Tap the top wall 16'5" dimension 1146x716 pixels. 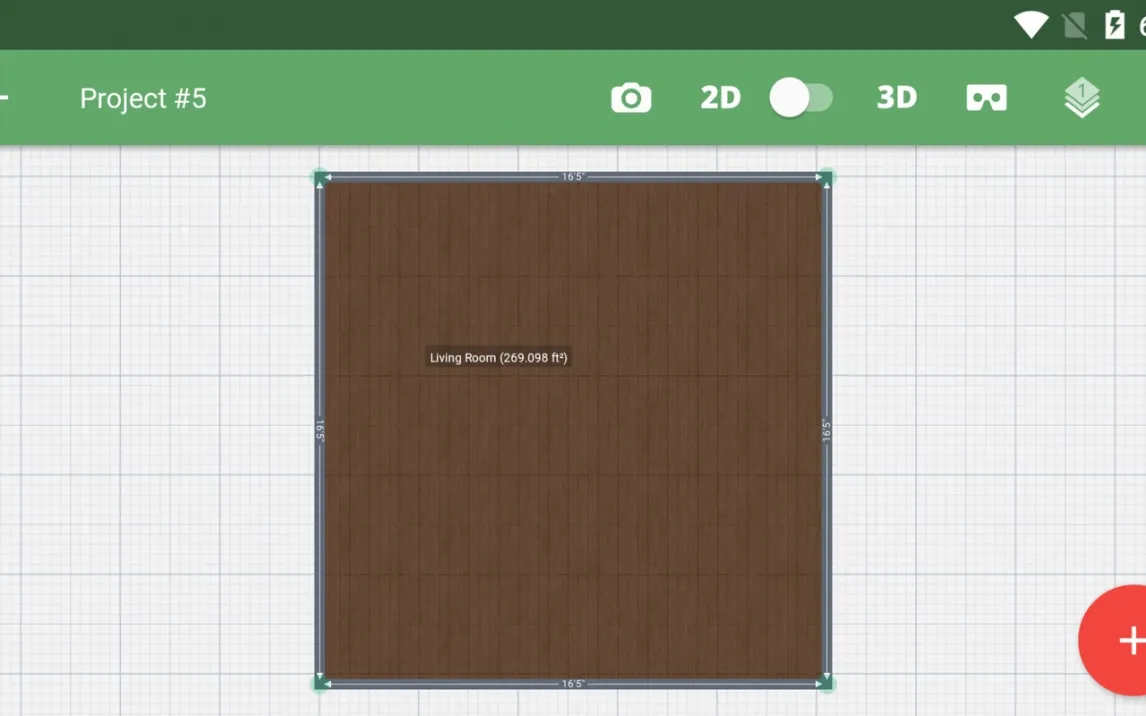[x=573, y=177]
